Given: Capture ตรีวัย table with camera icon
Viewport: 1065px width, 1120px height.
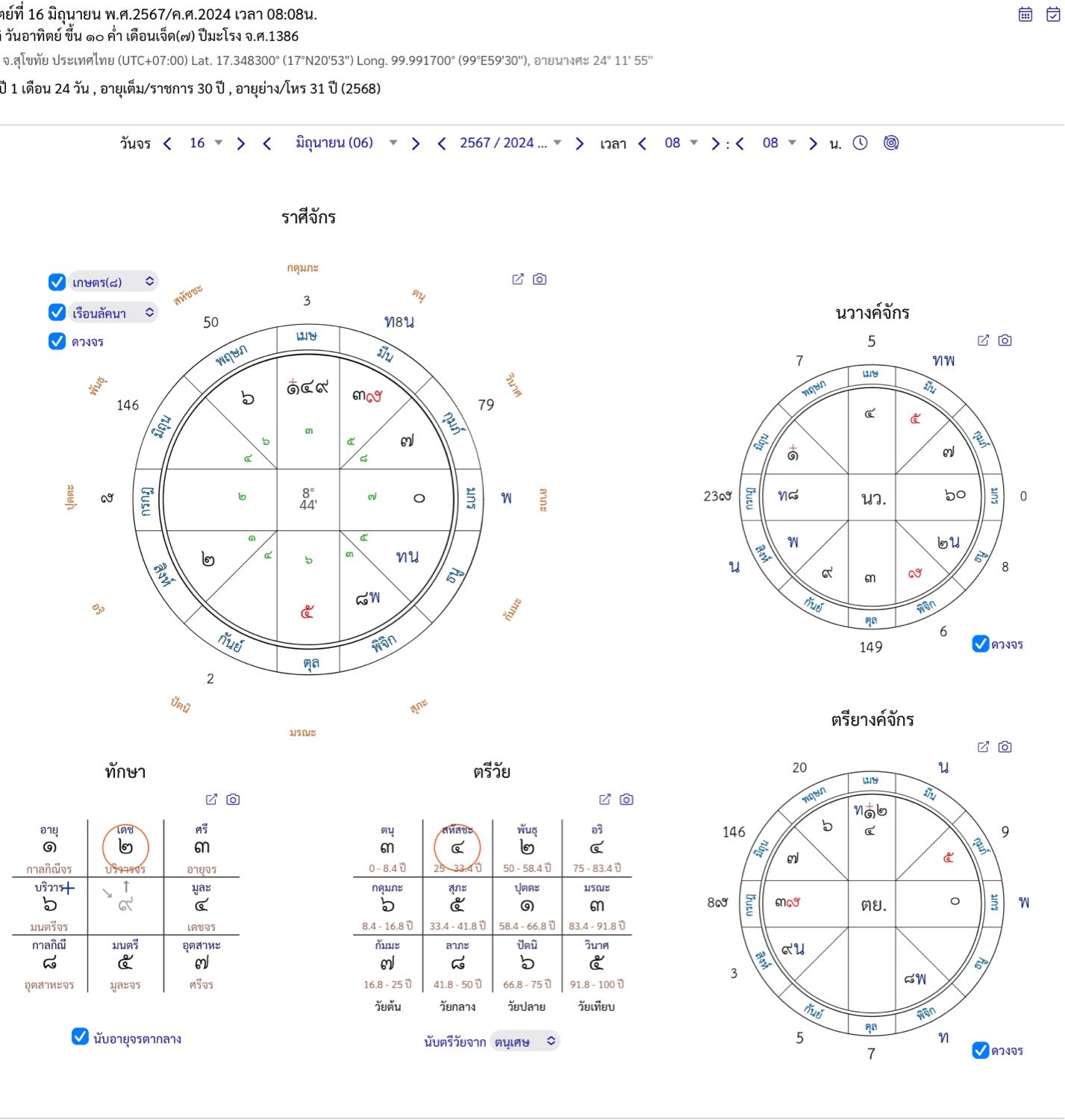Looking at the screenshot, I should 627,800.
